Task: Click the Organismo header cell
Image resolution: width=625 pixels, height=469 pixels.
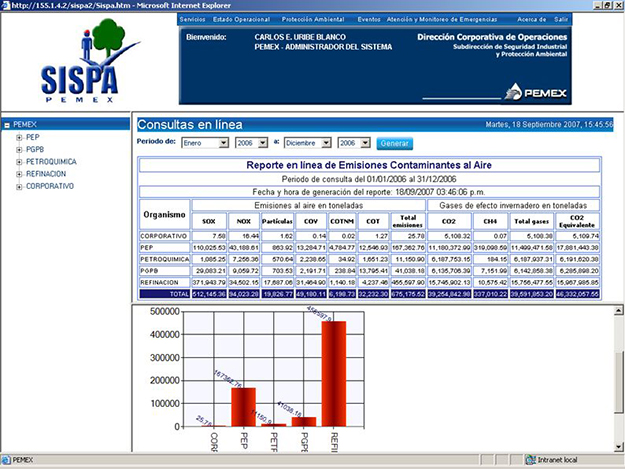Action: tap(164, 214)
